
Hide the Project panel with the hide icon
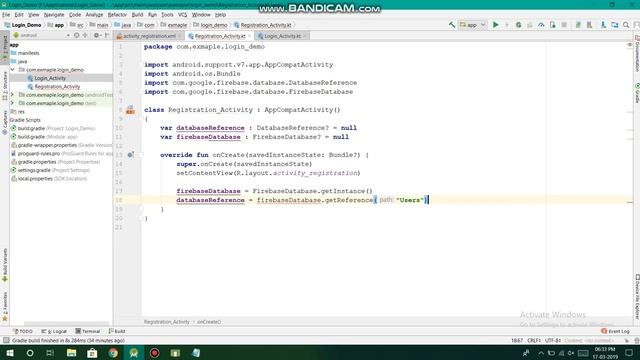coord(107,36)
